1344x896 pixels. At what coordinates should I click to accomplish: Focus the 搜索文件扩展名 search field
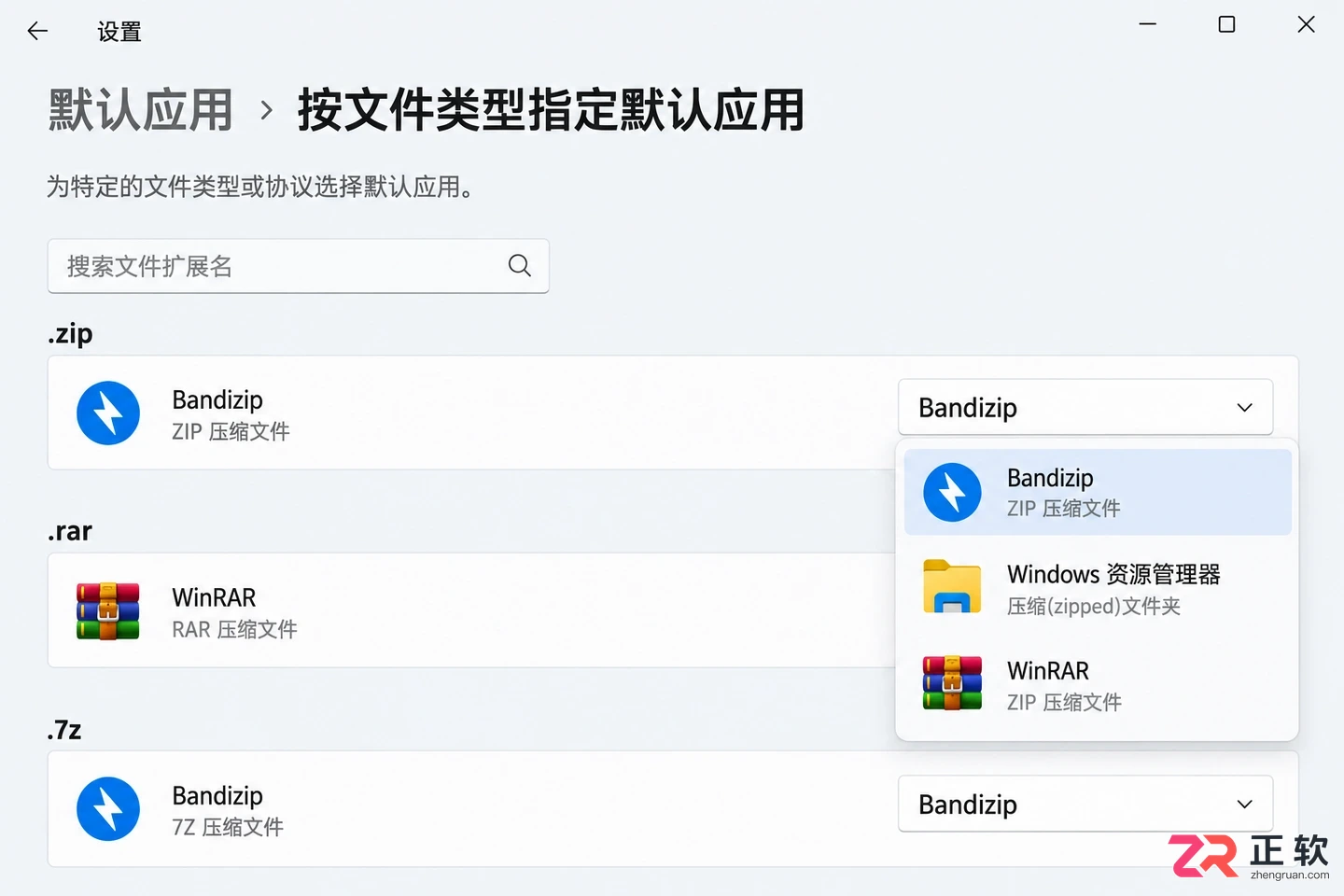point(298,266)
